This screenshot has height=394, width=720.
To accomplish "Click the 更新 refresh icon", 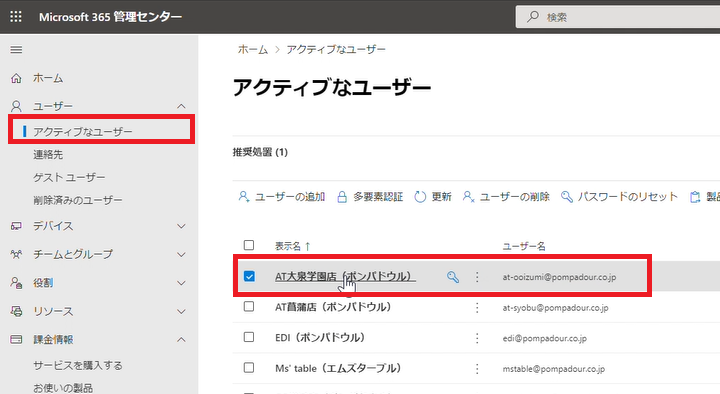I will tap(420, 197).
